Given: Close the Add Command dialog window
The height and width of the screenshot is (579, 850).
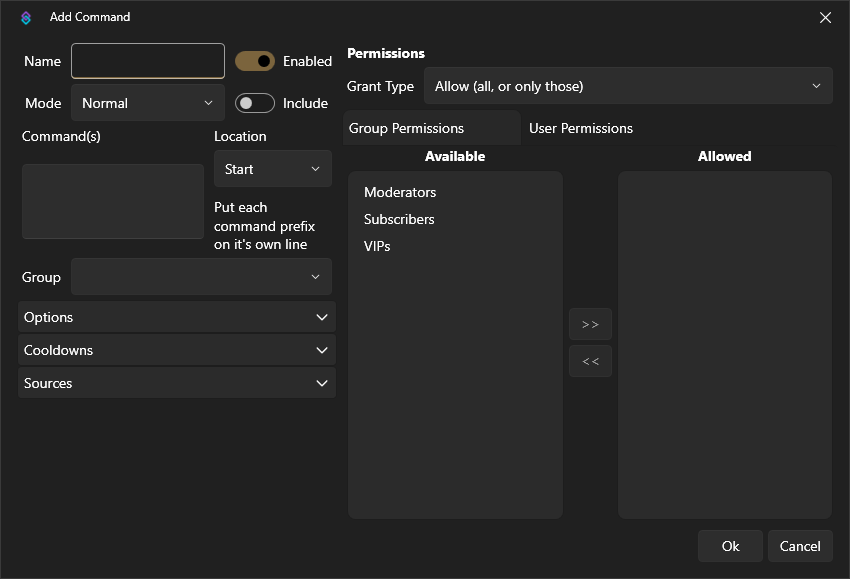Looking at the screenshot, I should tap(825, 17).
